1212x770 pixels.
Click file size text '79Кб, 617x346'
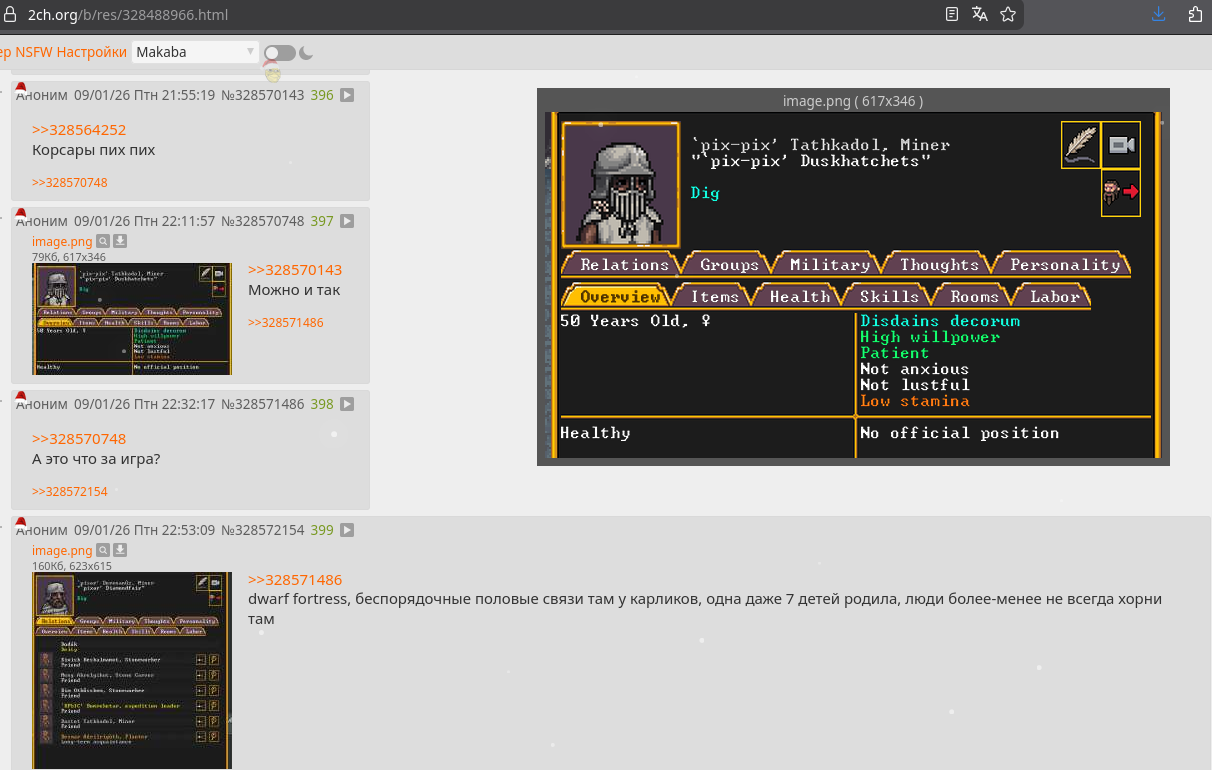pos(69,257)
